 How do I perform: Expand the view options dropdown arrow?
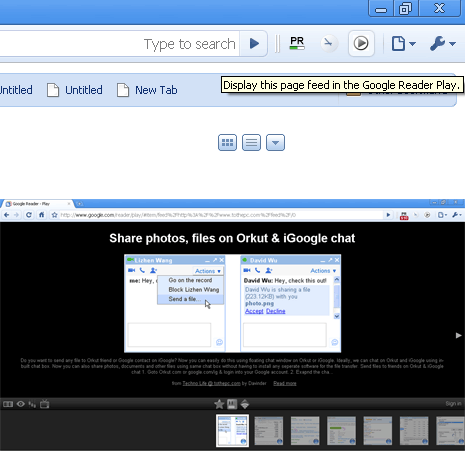click(275, 143)
